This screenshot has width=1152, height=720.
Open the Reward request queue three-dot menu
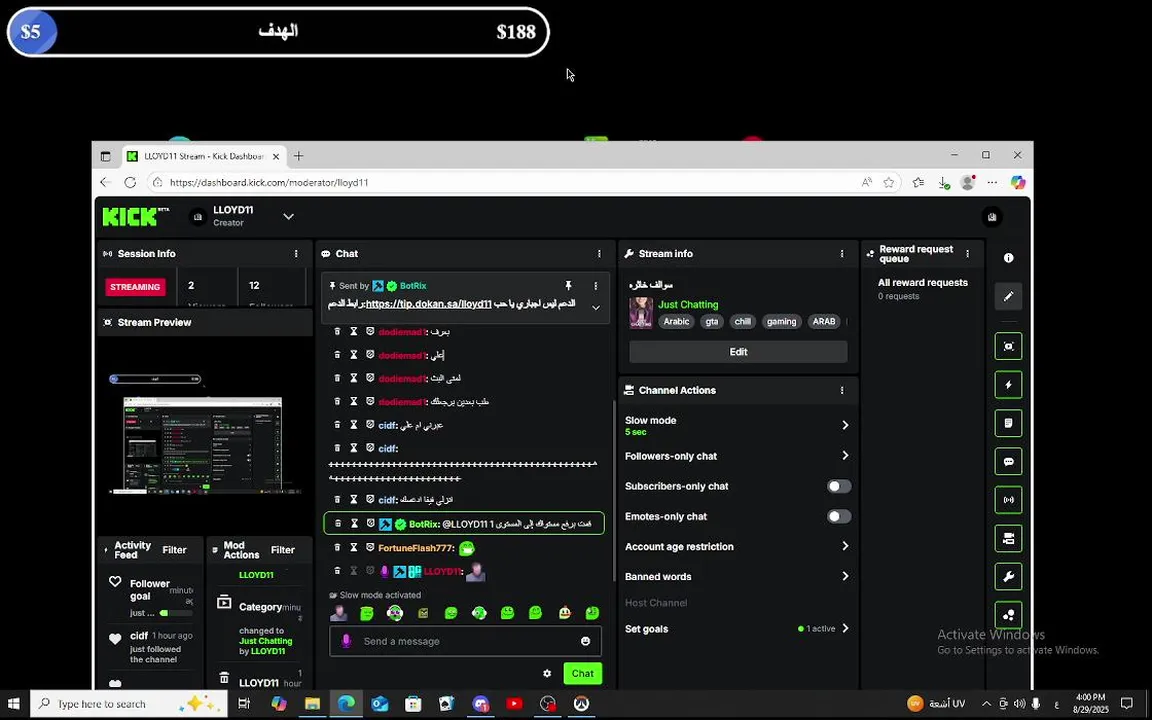pos(968,253)
